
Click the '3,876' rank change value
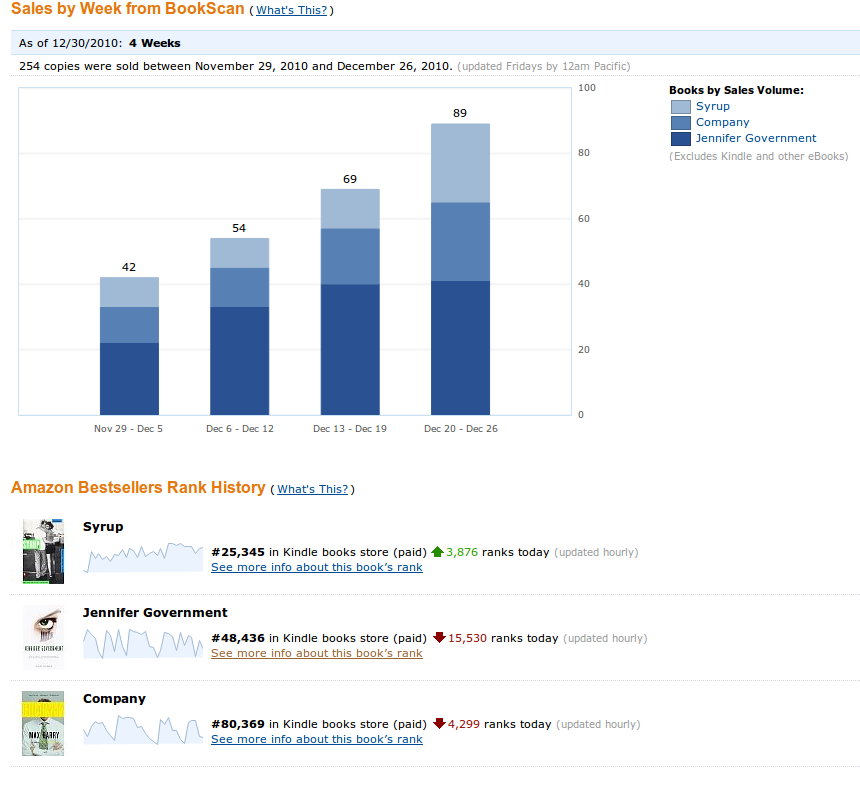(462, 552)
